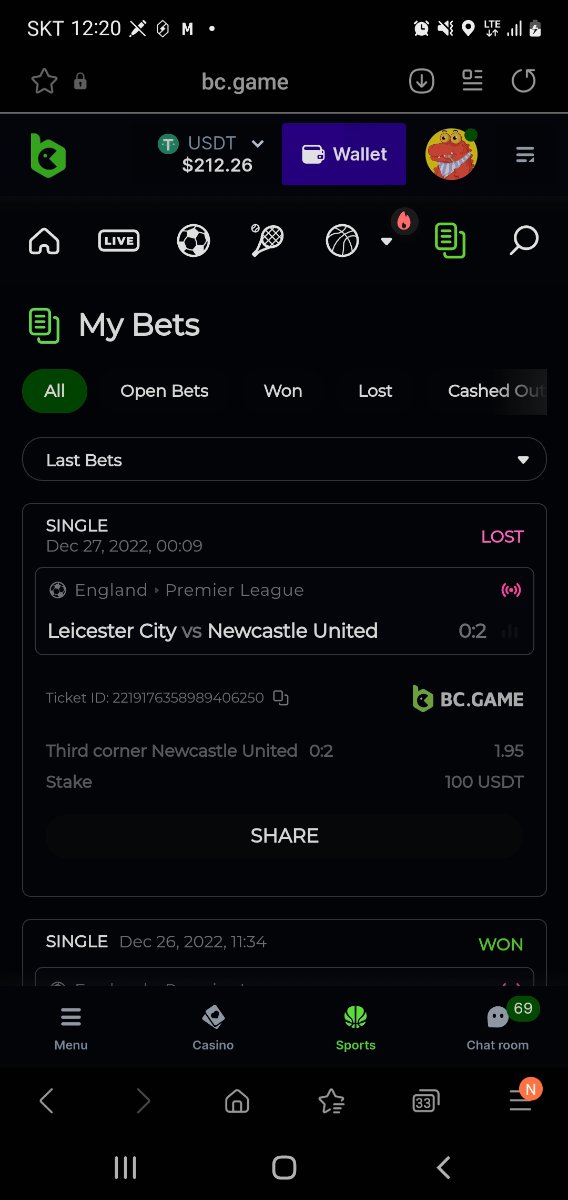Filter bets by Won
This screenshot has width=568, height=1200.
(x=283, y=391)
